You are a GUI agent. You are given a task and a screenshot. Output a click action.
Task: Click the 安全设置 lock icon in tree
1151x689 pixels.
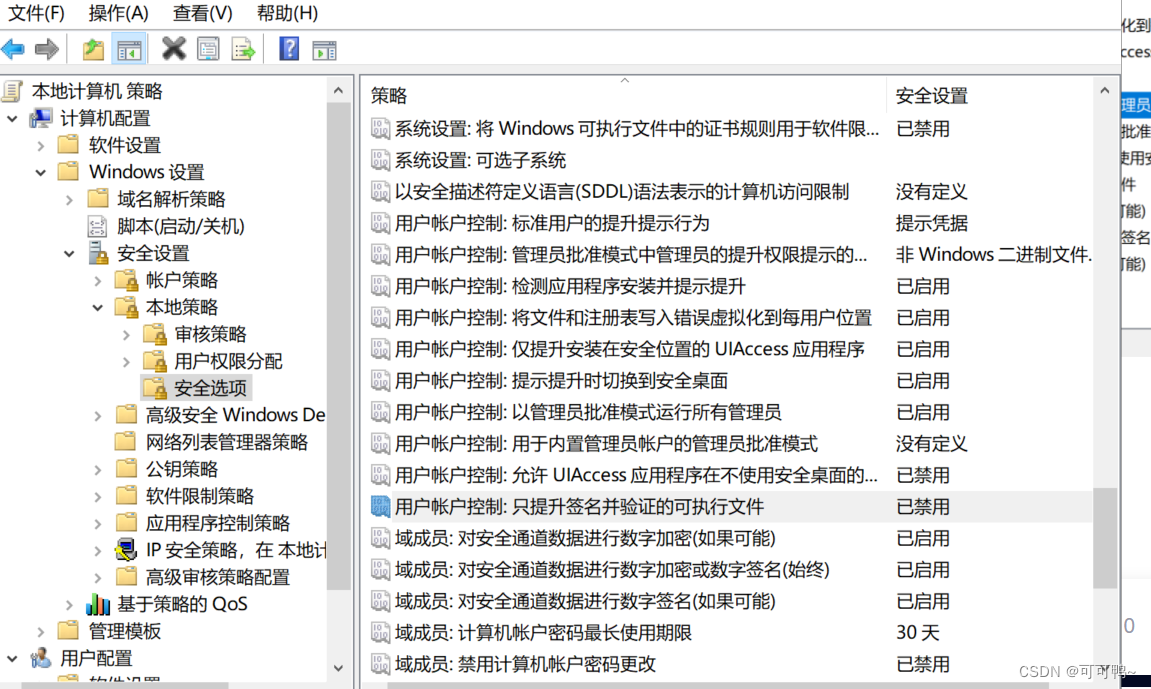pyautogui.click(x=98, y=253)
